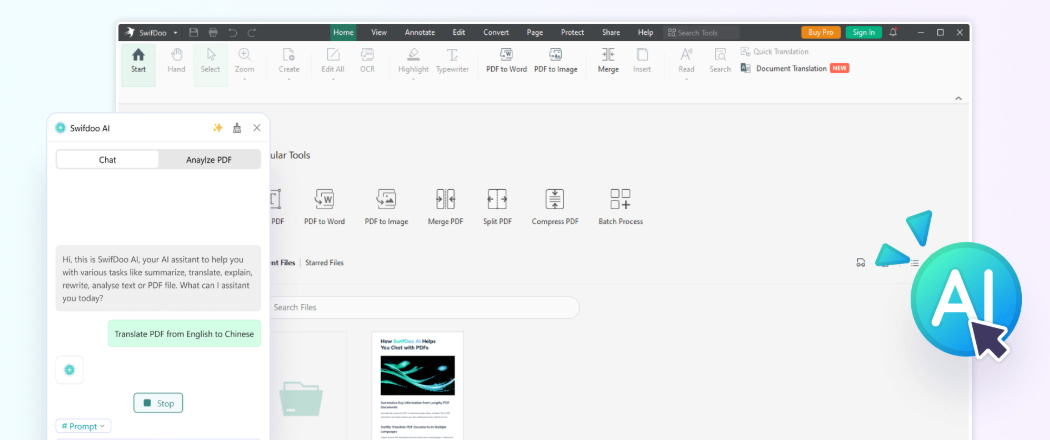The height and width of the screenshot is (442, 1050).
Task: Click the delivery truck icon above file list
Action: point(860,263)
